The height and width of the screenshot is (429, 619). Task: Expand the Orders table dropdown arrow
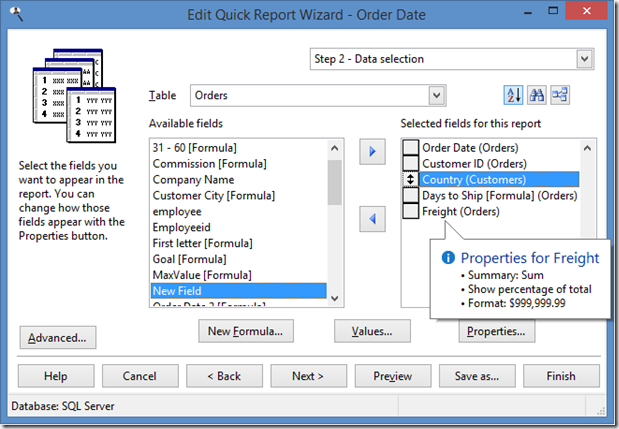(437, 96)
